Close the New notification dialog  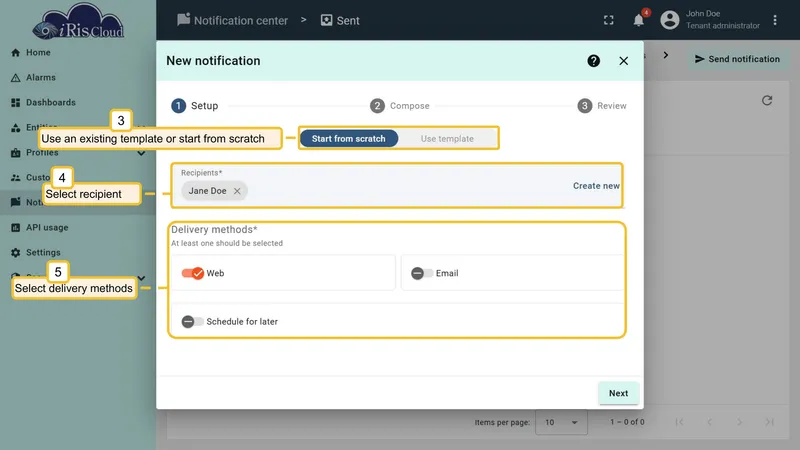tap(623, 61)
